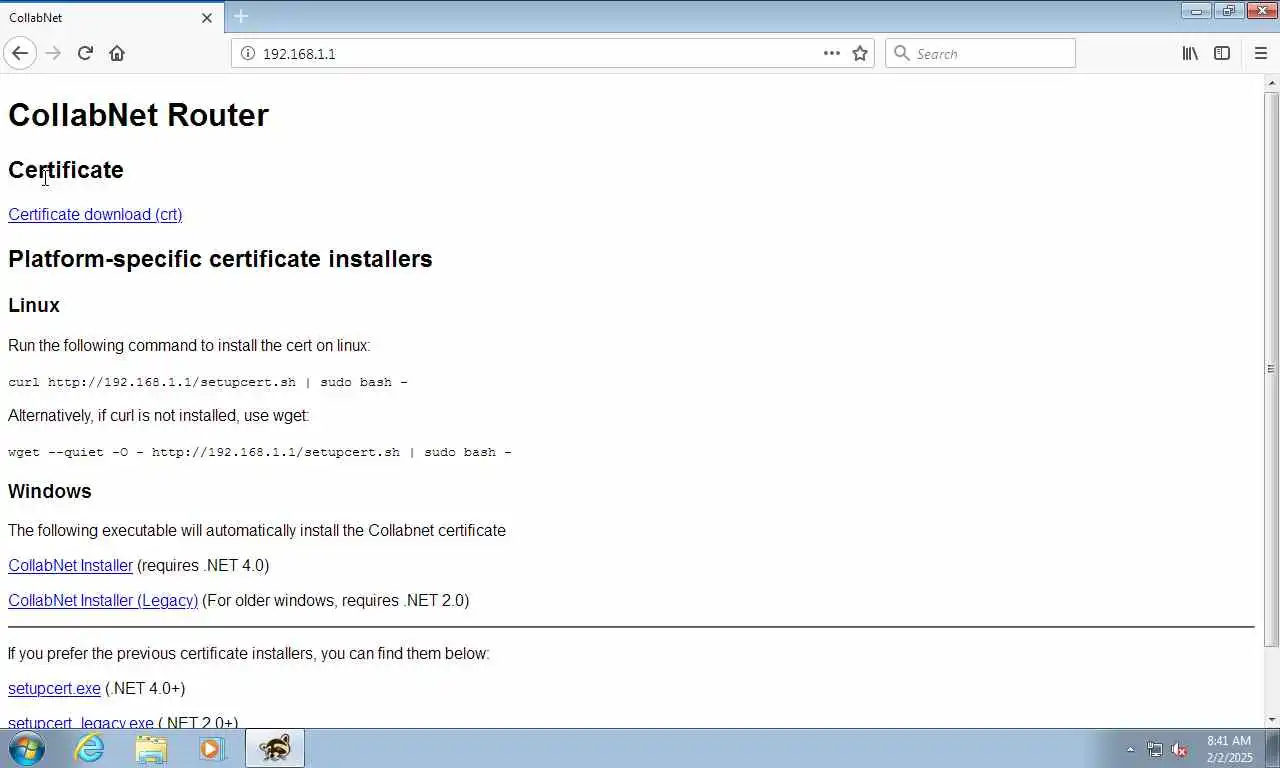Screen dimensions: 1280x768
Task: Open Windows Explorer folder on taskbar
Action: pos(151,748)
